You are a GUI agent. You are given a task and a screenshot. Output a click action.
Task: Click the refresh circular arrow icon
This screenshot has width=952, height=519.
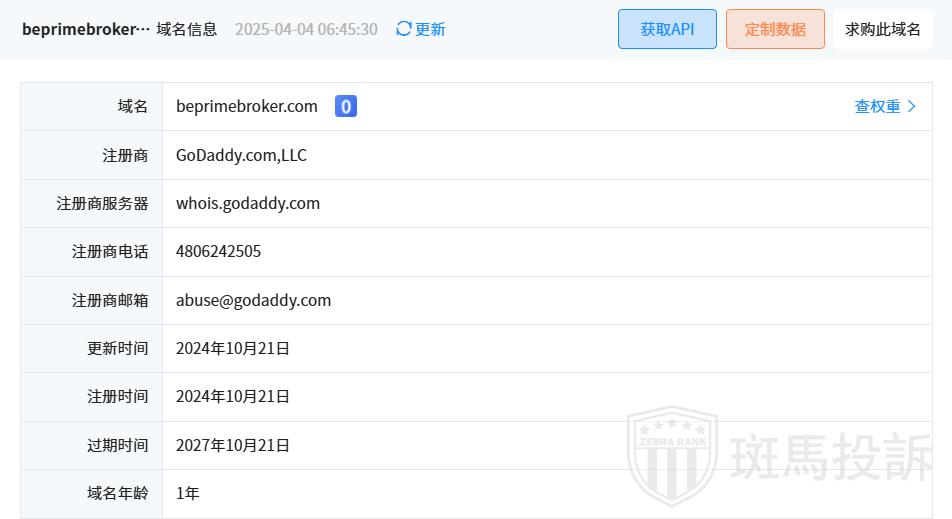(x=404, y=29)
